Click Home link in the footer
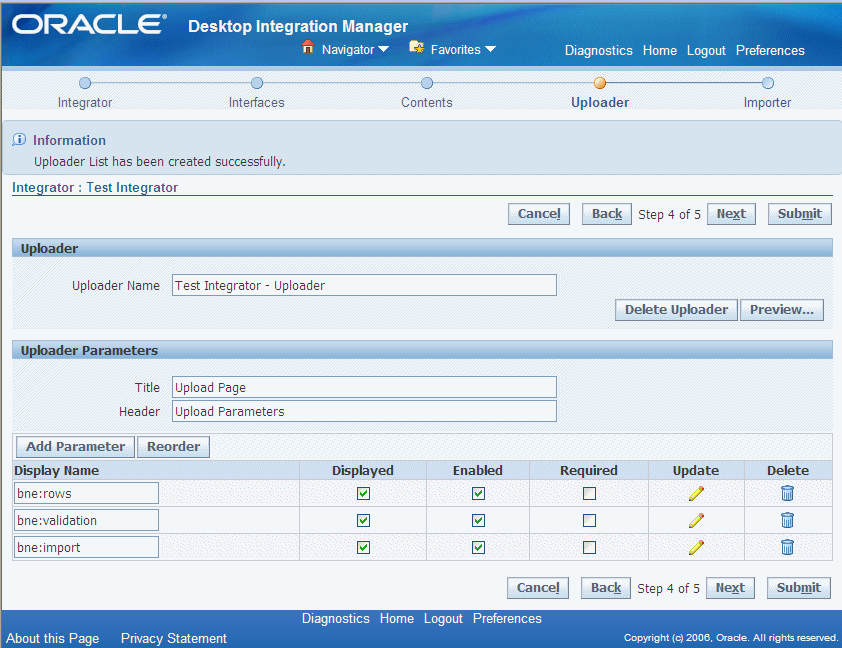 (397, 618)
